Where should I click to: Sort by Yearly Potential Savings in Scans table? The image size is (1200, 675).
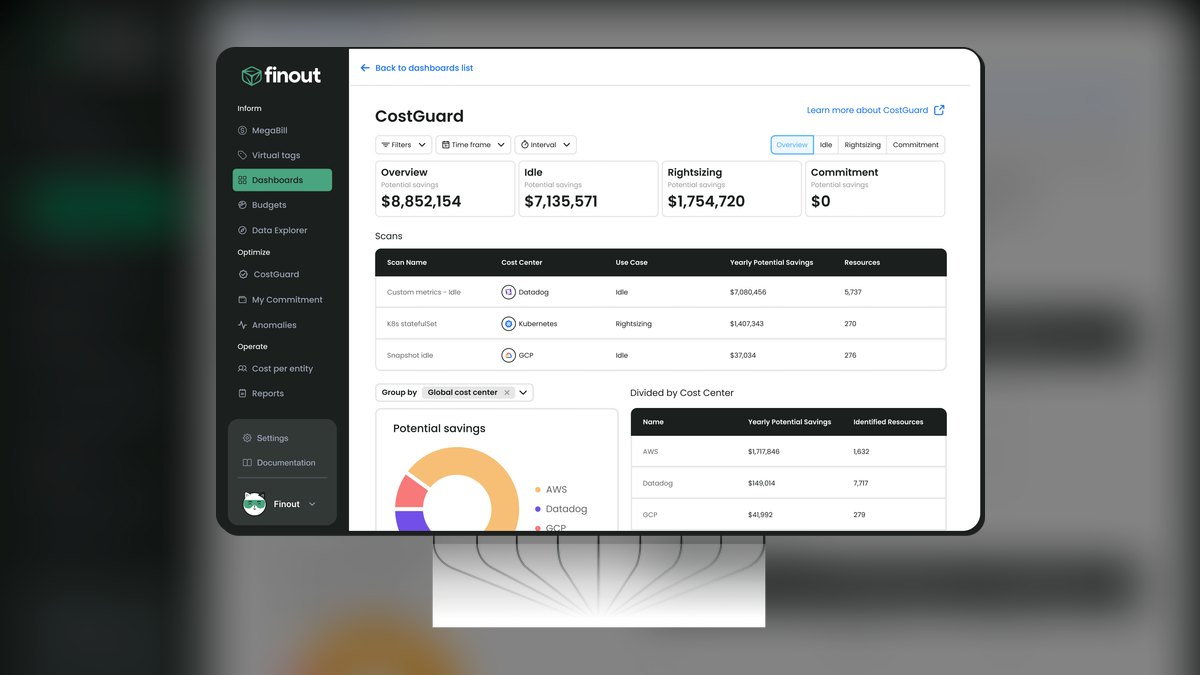(771, 263)
